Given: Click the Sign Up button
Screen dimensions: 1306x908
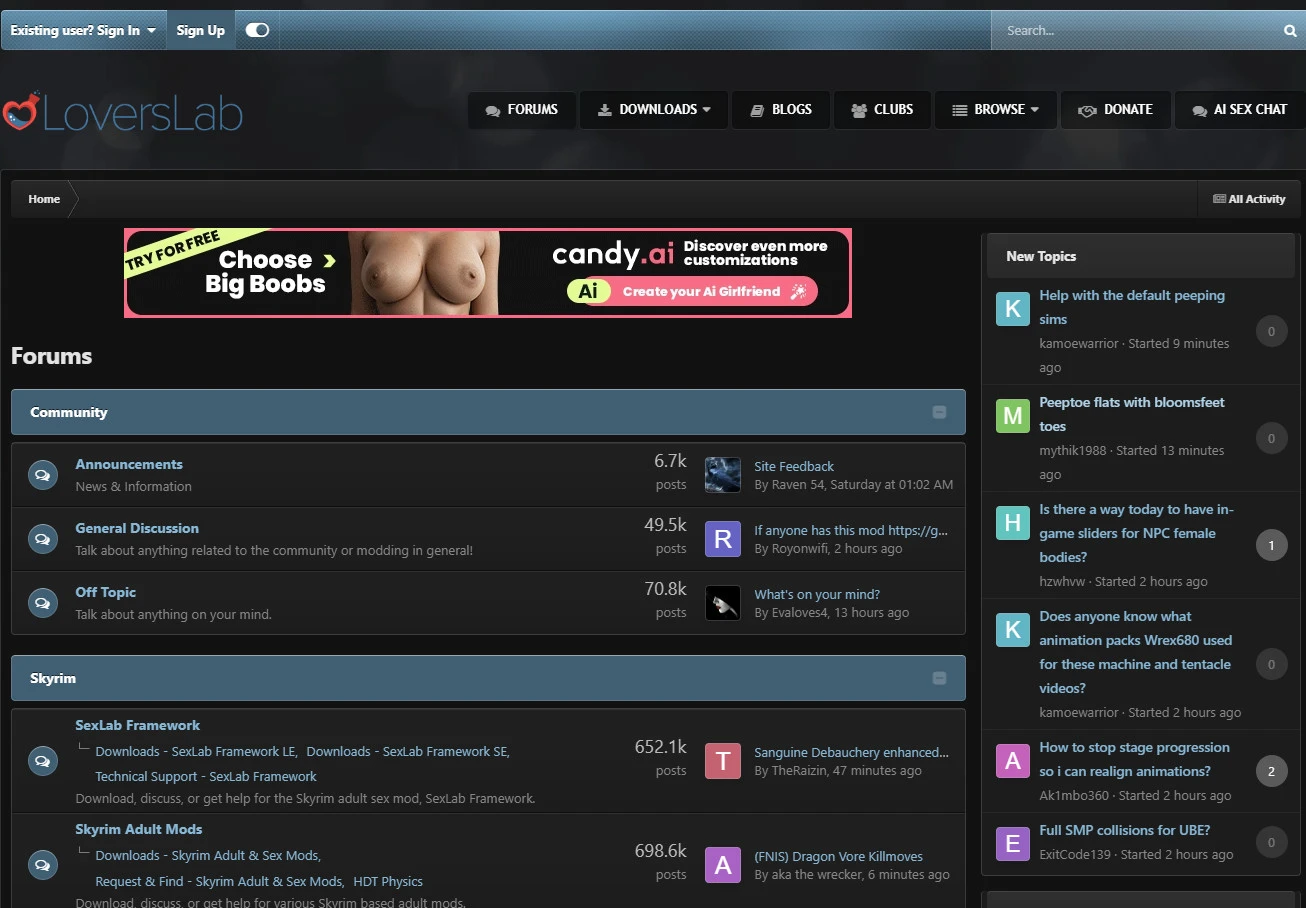Looking at the screenshot, I should click(x=200, y=30).
